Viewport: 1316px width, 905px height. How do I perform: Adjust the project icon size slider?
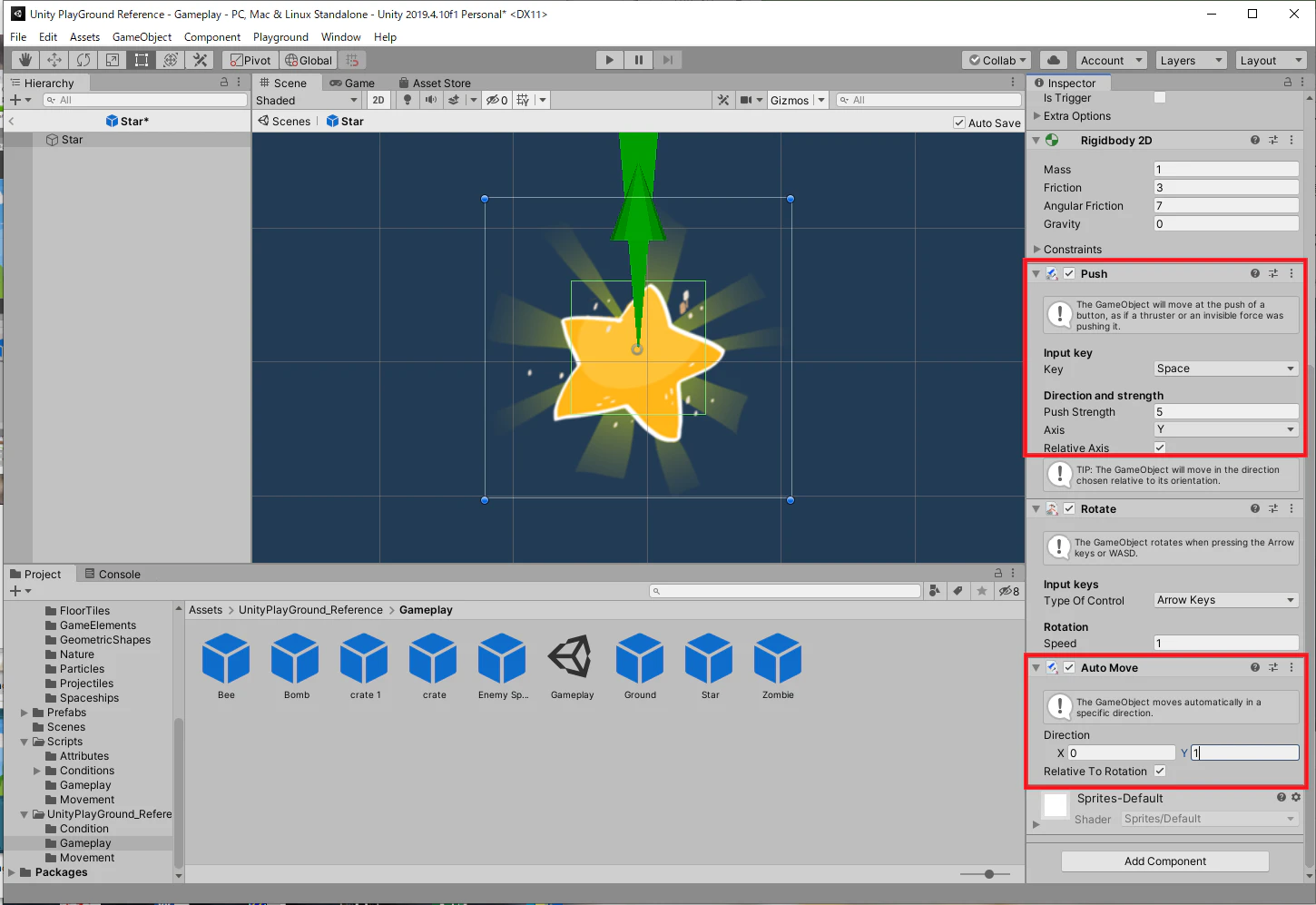pos(989,874)
